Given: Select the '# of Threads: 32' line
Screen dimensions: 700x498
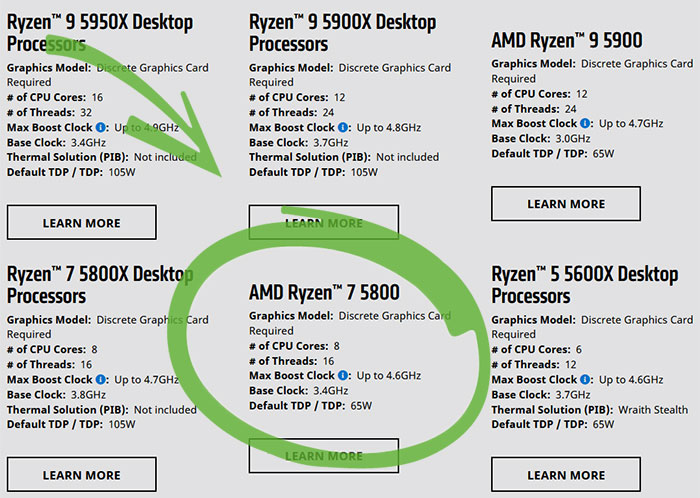Looking at the screenshot, I should point(50,112).
